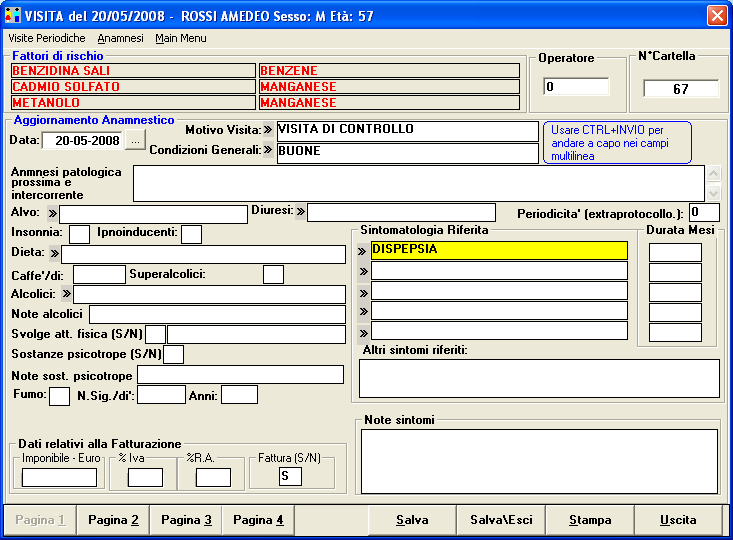Select the highlighted DISPEPSIA symptom field

tap(499, 251)
